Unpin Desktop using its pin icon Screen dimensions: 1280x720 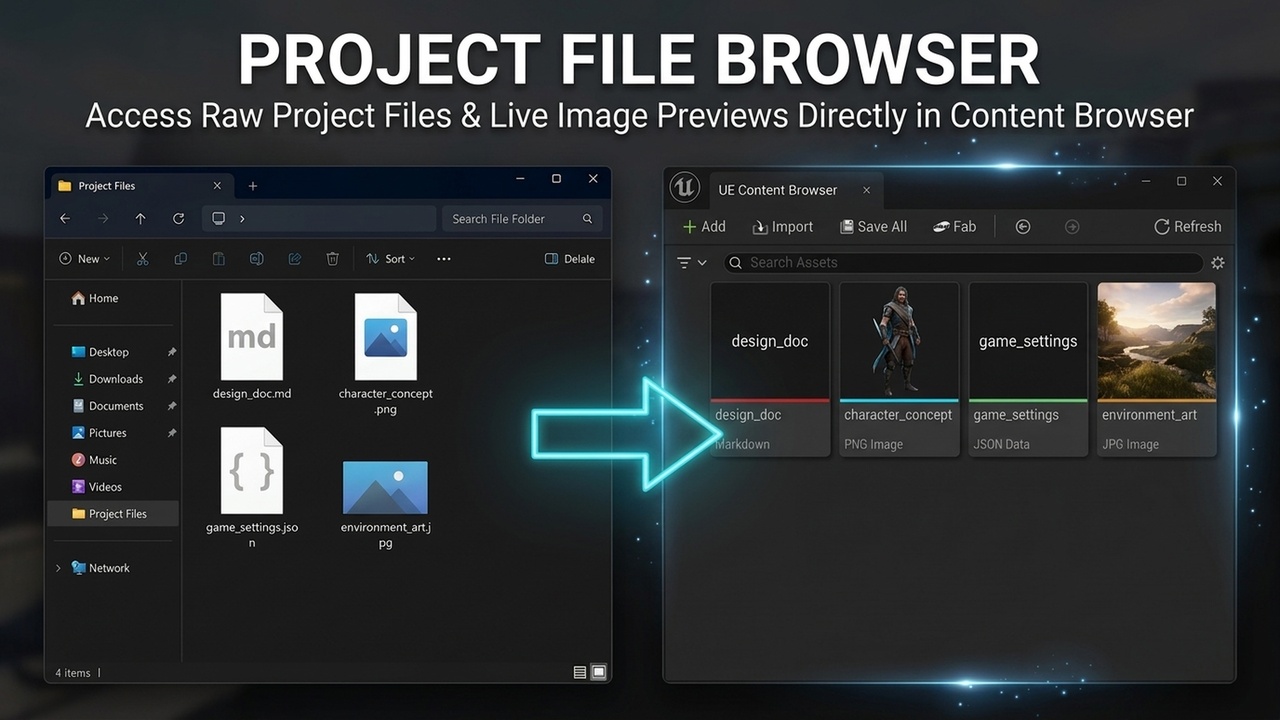coord(172,352)
